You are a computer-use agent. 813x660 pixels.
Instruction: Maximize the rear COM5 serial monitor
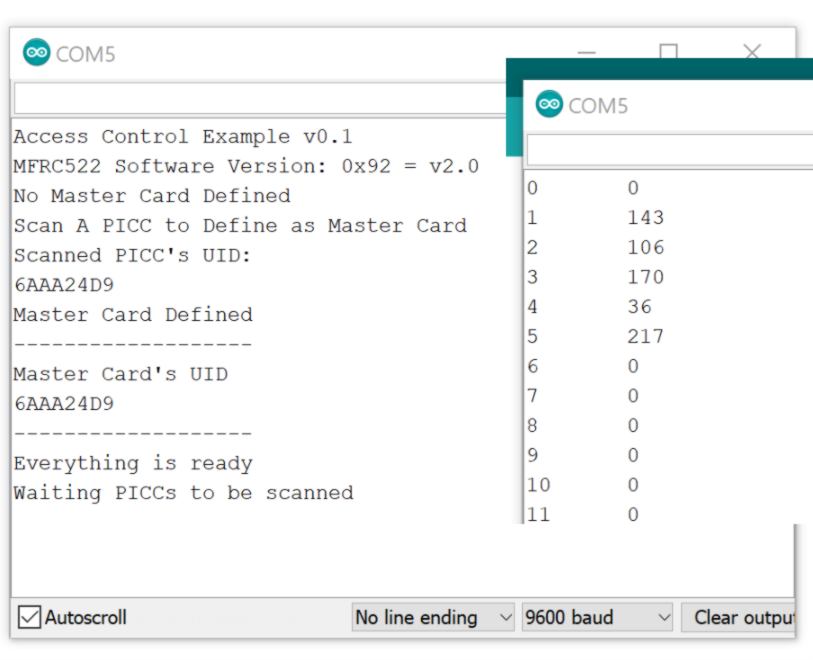pos(669,53)
